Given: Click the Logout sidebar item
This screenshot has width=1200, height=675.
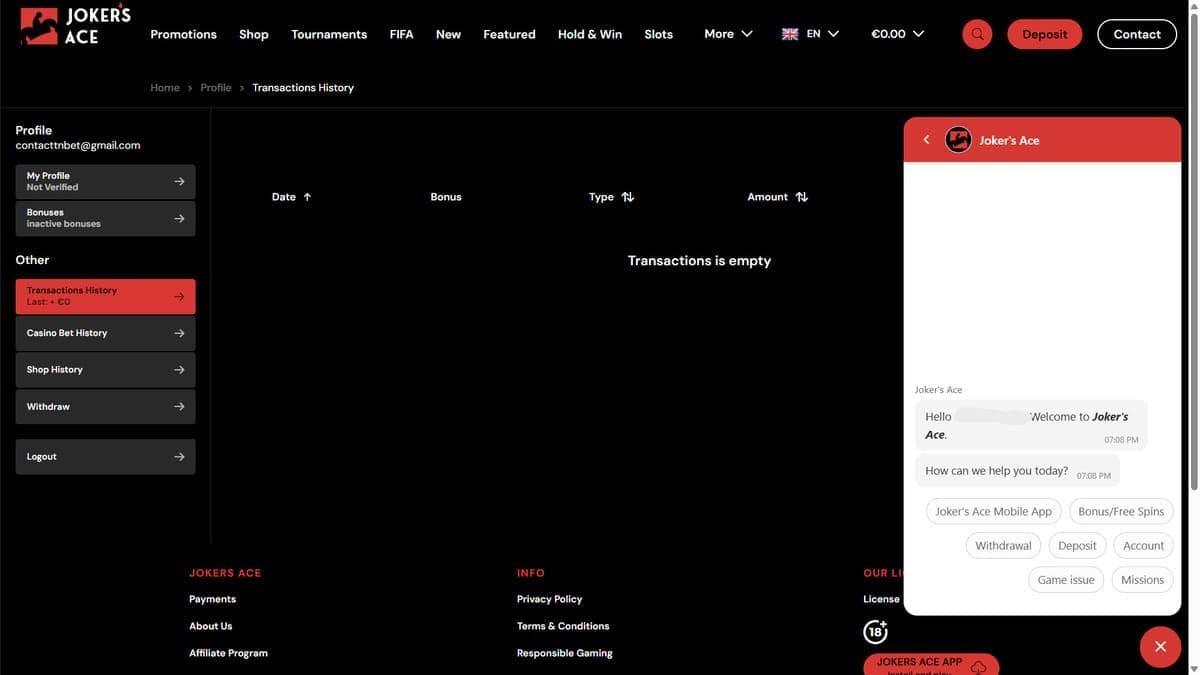Looking at the screenshot, I should [105, 457].
